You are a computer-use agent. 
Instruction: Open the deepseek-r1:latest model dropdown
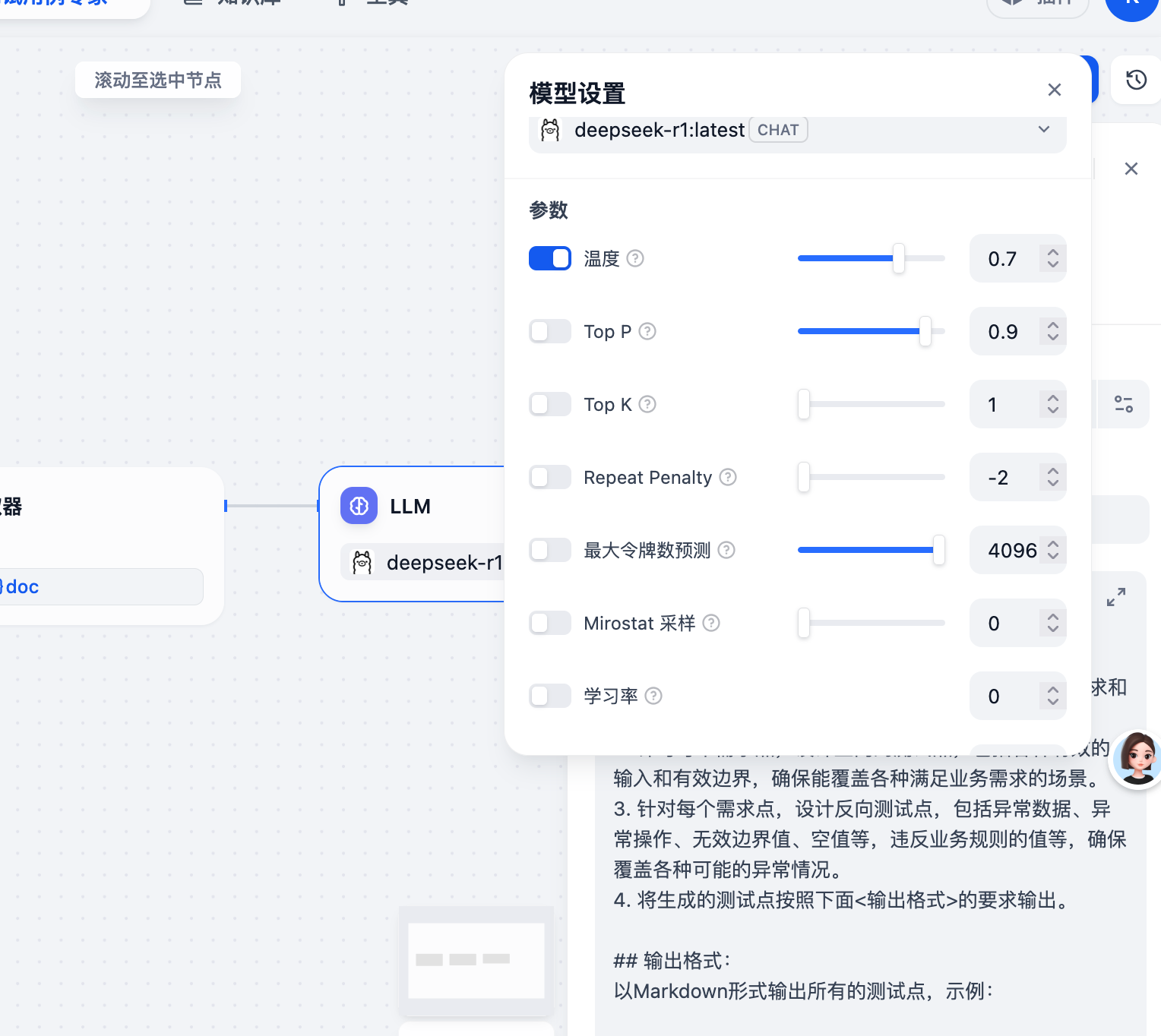pos(797,131)
